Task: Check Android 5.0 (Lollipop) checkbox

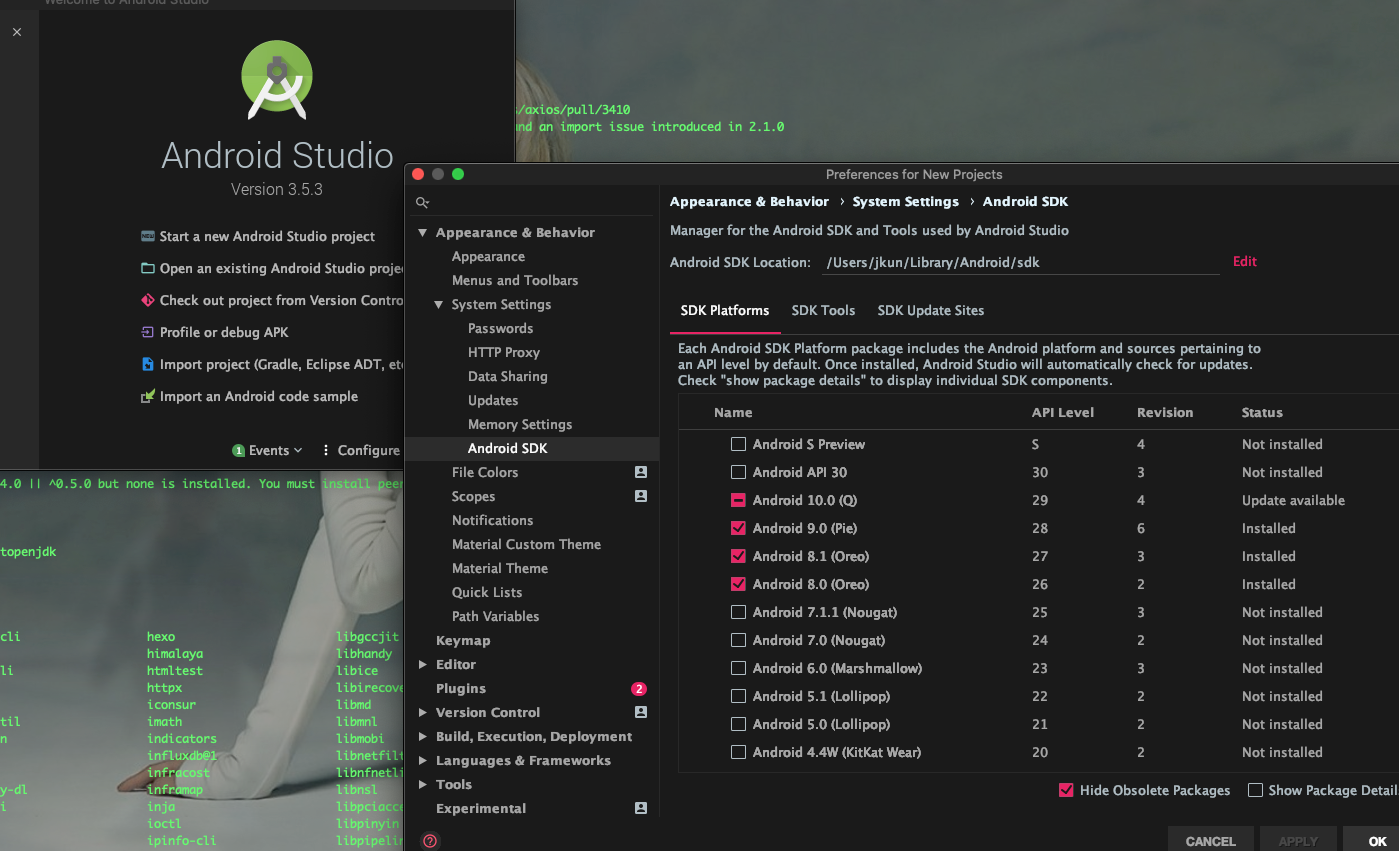Action: tap(738, 724)
